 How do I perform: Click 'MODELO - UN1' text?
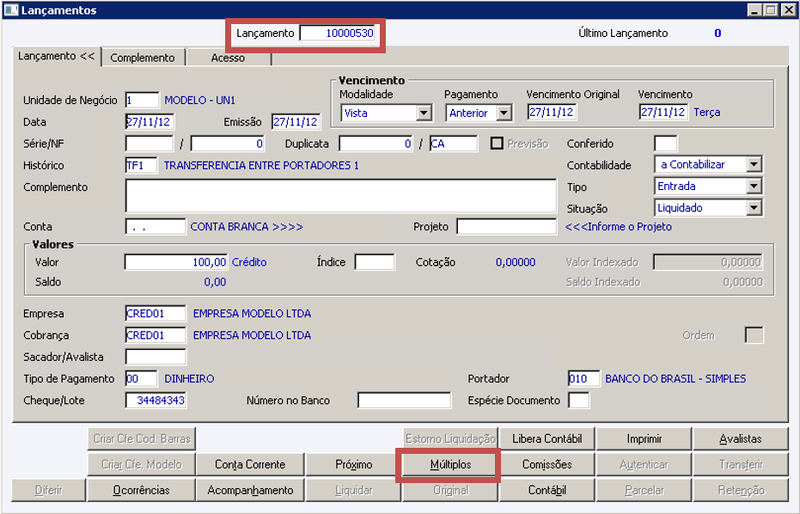(x=200, y=100)
